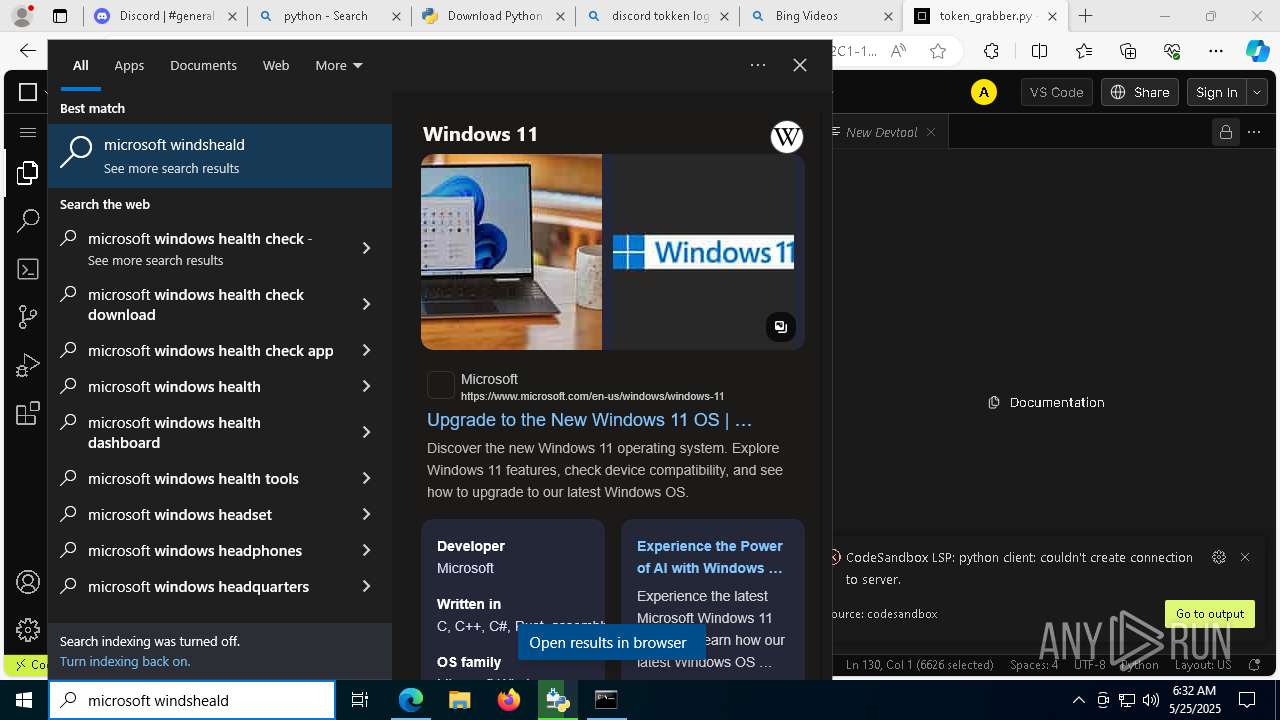Expand the More filter dropdown
Viewport: 1280px width, 720px height.
339,65
